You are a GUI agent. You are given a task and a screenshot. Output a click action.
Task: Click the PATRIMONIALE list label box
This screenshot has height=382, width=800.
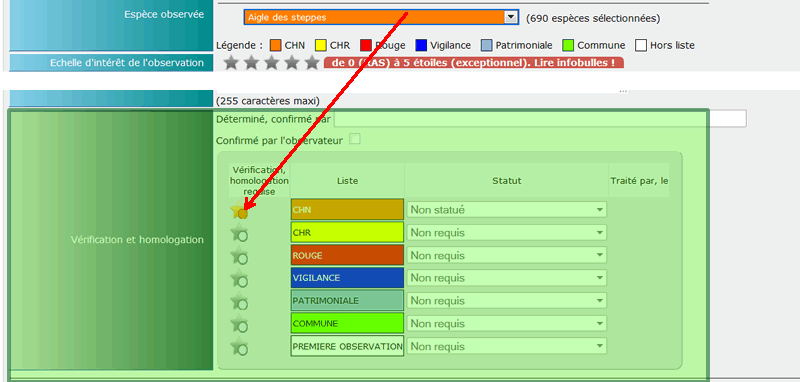347,300
